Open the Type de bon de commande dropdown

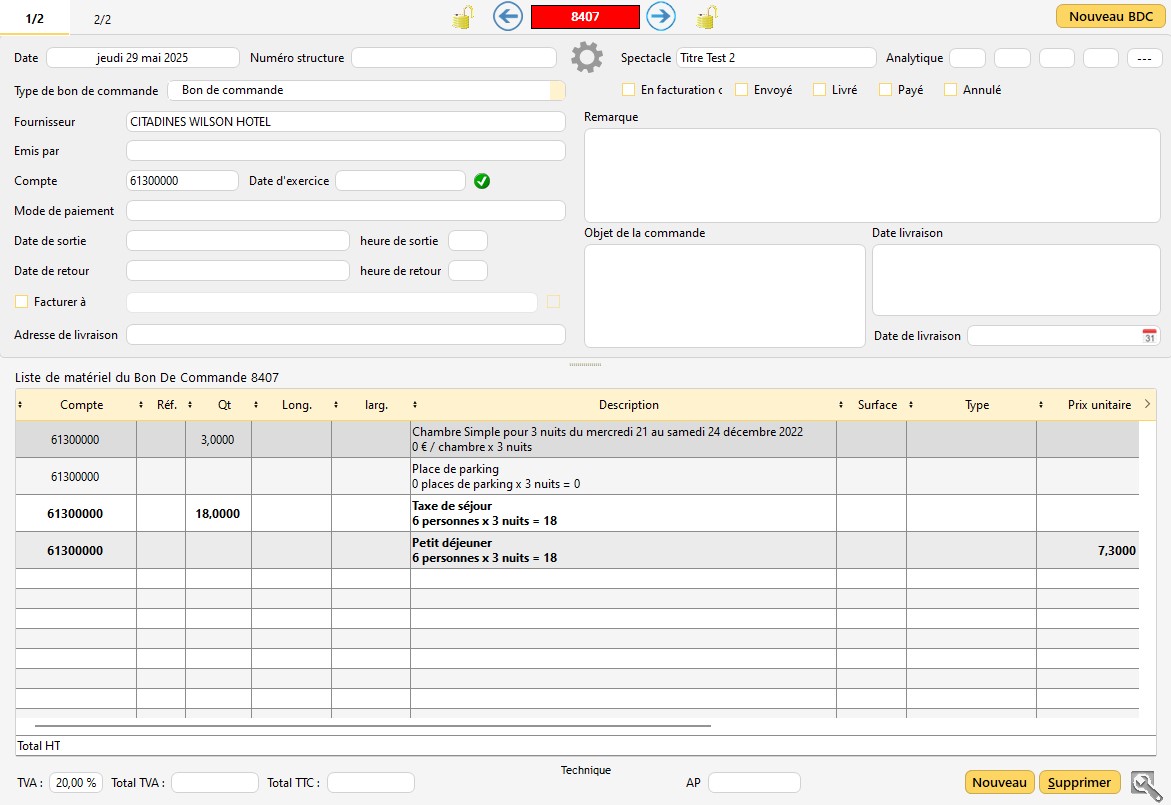pyautogui.click(x=557, y=90)
